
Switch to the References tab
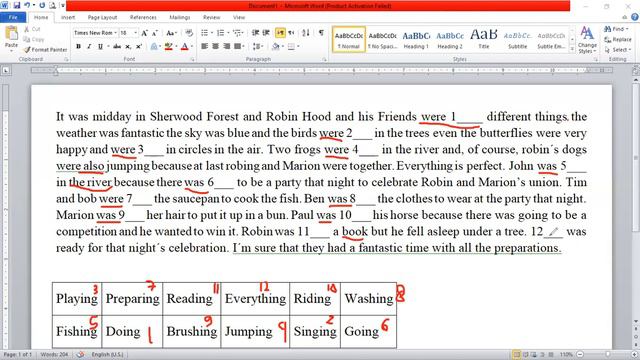pos(143,17)
